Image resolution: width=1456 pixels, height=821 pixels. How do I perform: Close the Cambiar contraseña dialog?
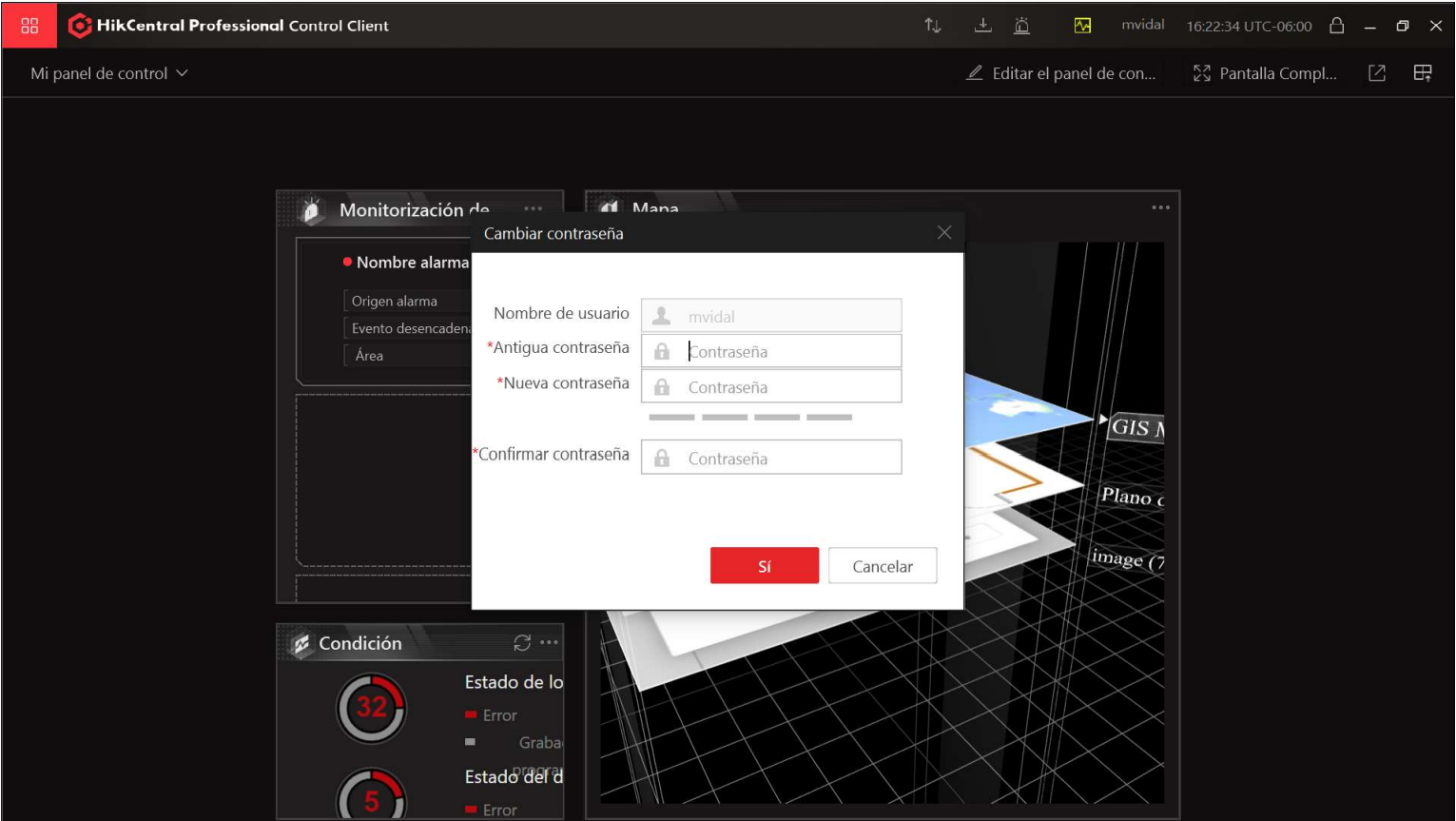tap(944, 233)
